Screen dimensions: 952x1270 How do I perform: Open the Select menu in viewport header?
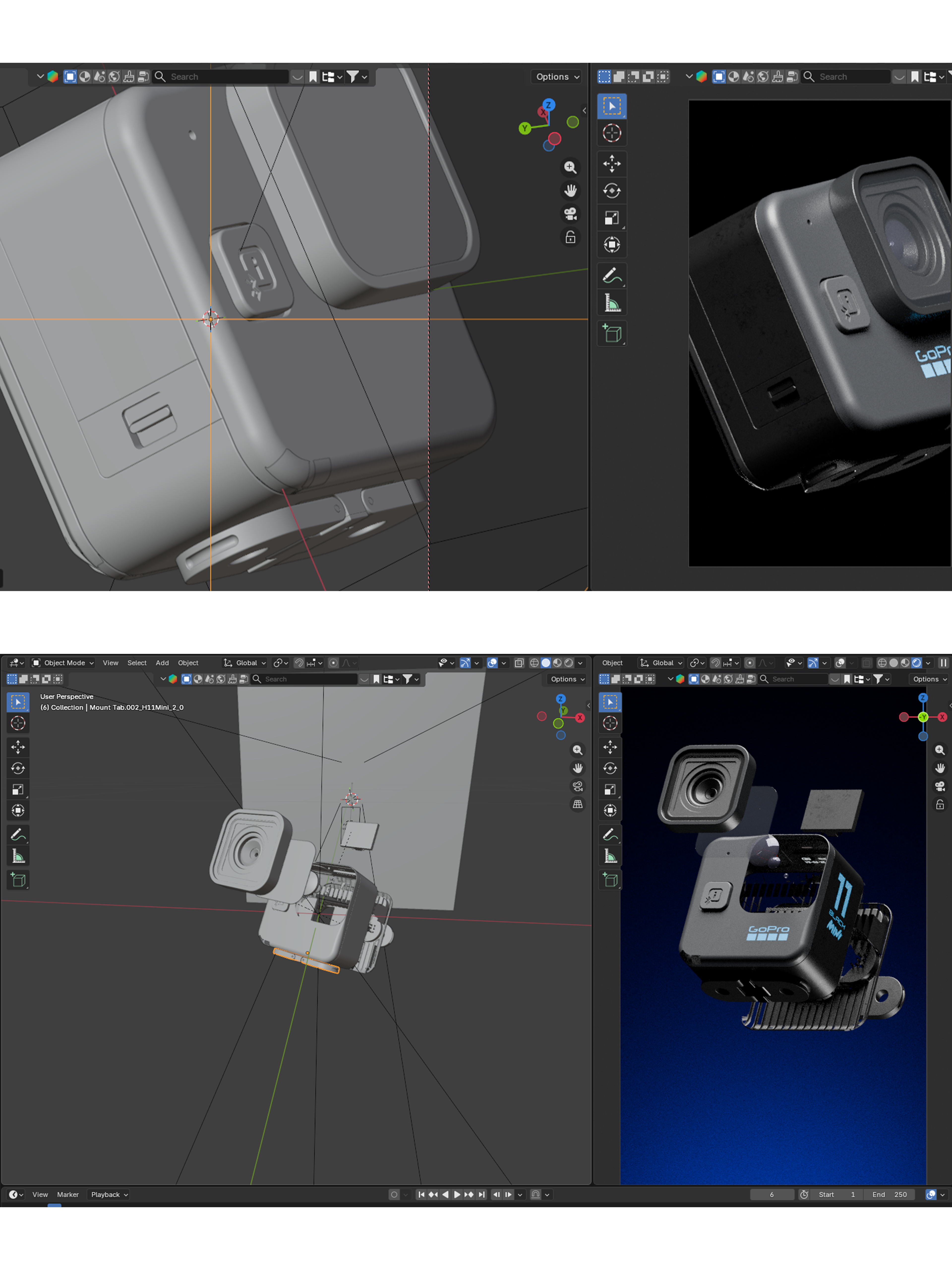tap(137, 663)
